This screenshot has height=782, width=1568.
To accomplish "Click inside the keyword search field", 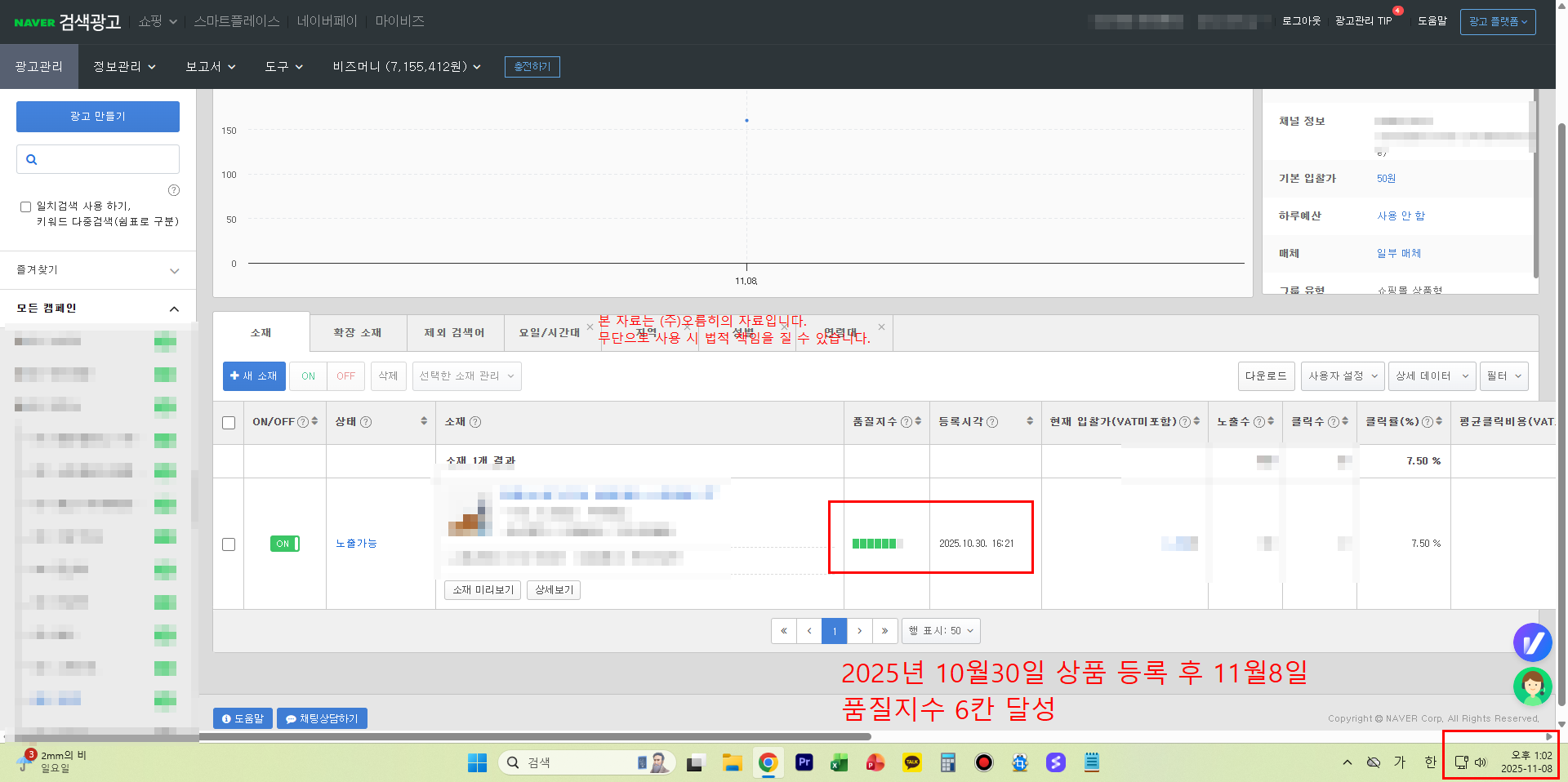I will point(98,158).
